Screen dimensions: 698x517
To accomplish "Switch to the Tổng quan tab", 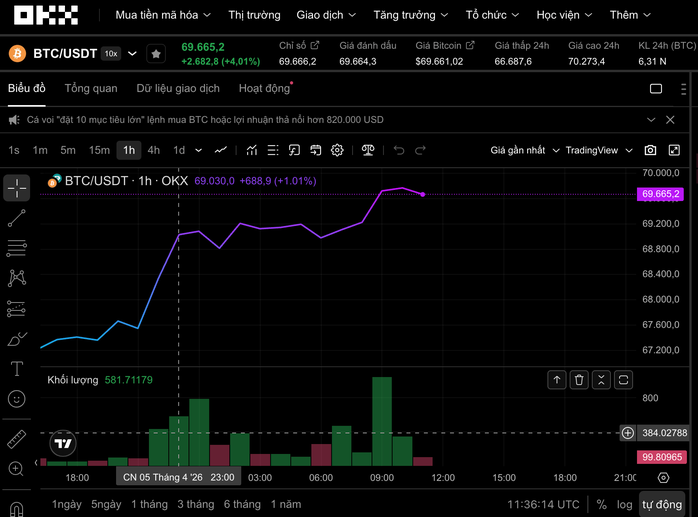I will (x=91, y=88).
